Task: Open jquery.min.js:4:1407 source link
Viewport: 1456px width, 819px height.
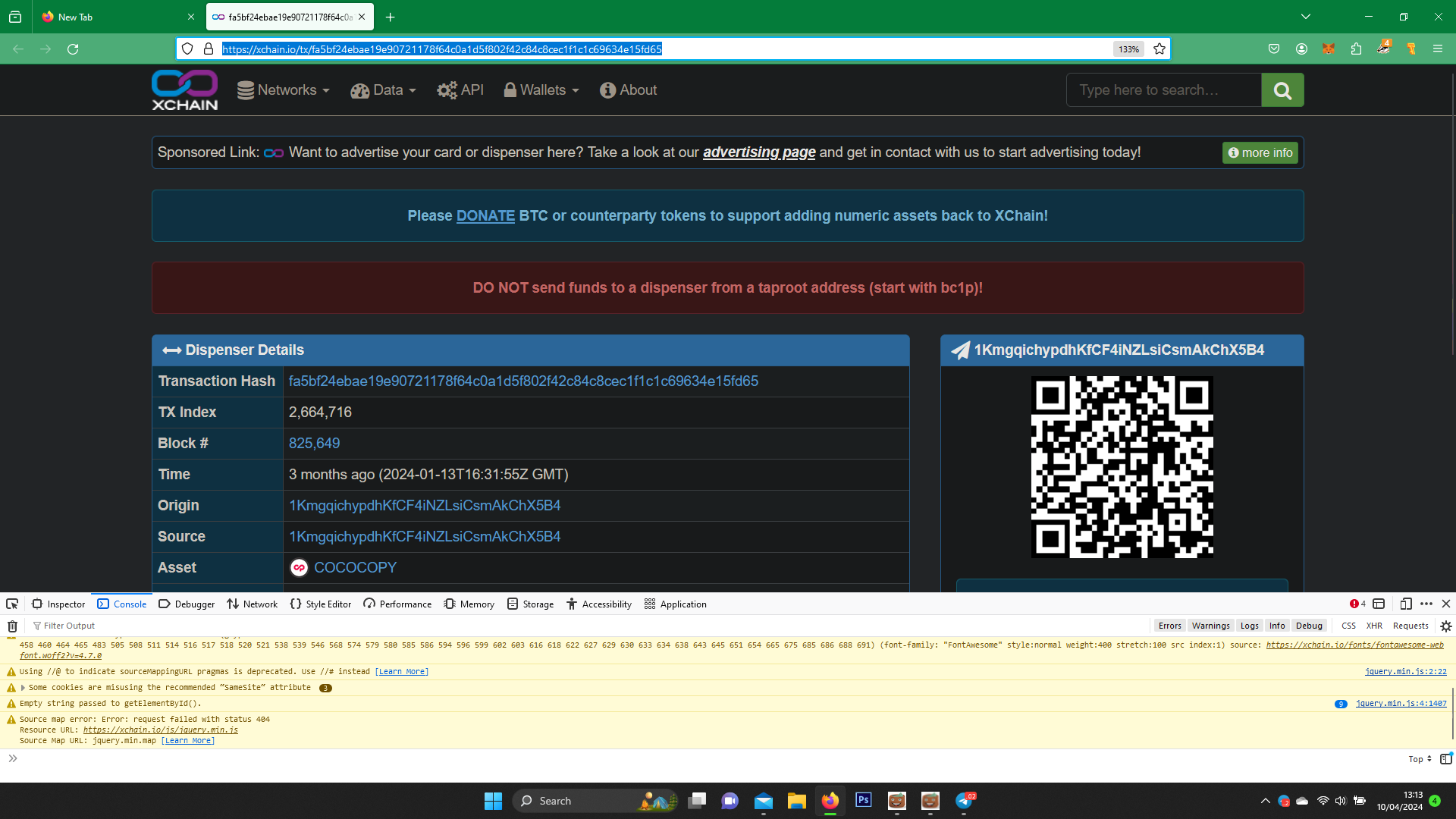Action: coord(1401,704)
